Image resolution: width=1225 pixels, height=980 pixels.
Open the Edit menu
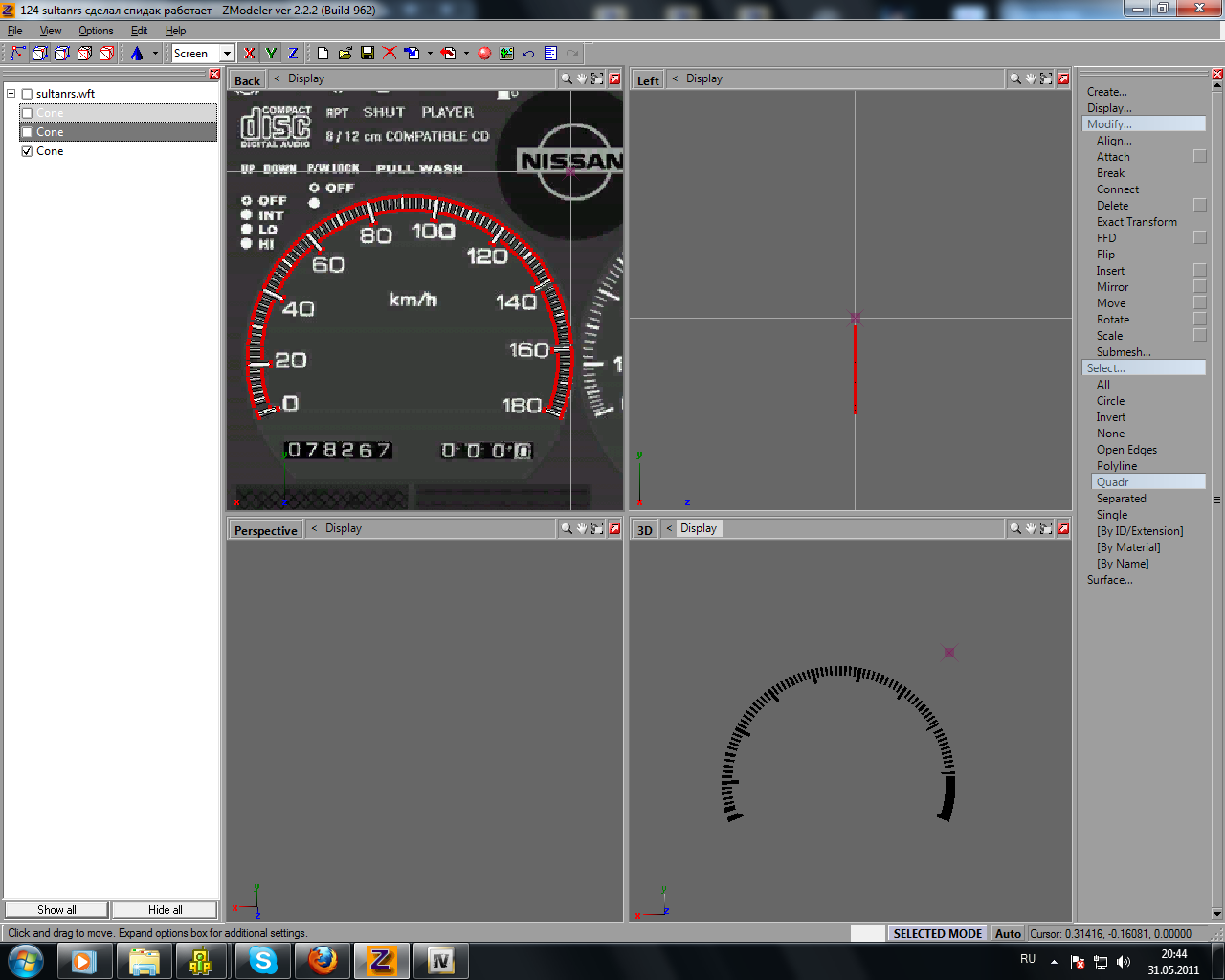(140, 31)
